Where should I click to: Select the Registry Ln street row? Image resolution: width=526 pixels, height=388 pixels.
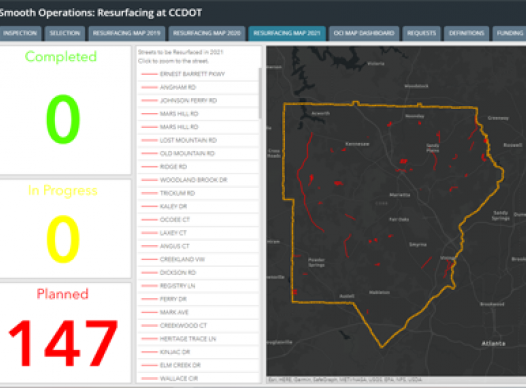tap(198, 286)
